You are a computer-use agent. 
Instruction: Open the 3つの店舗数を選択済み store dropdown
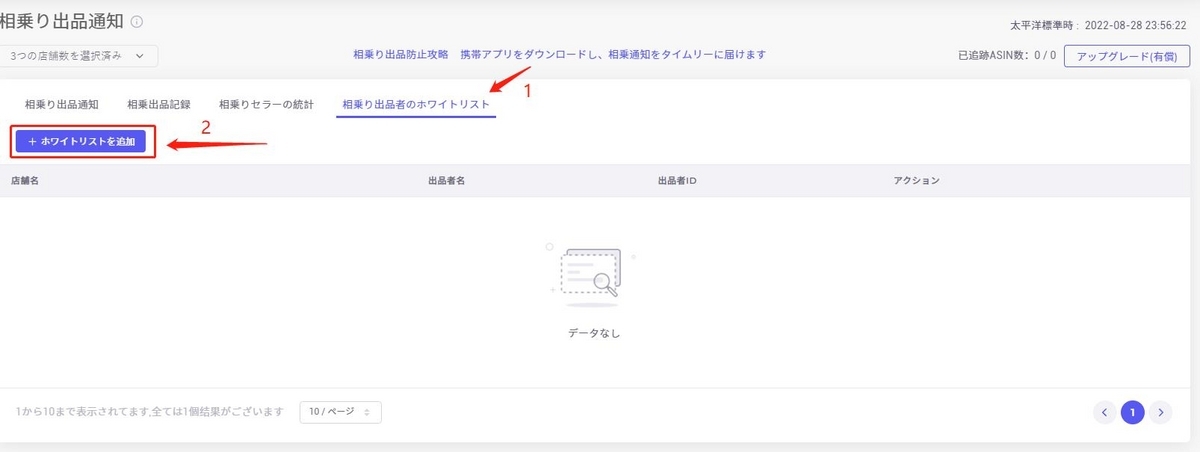point(79,56)
